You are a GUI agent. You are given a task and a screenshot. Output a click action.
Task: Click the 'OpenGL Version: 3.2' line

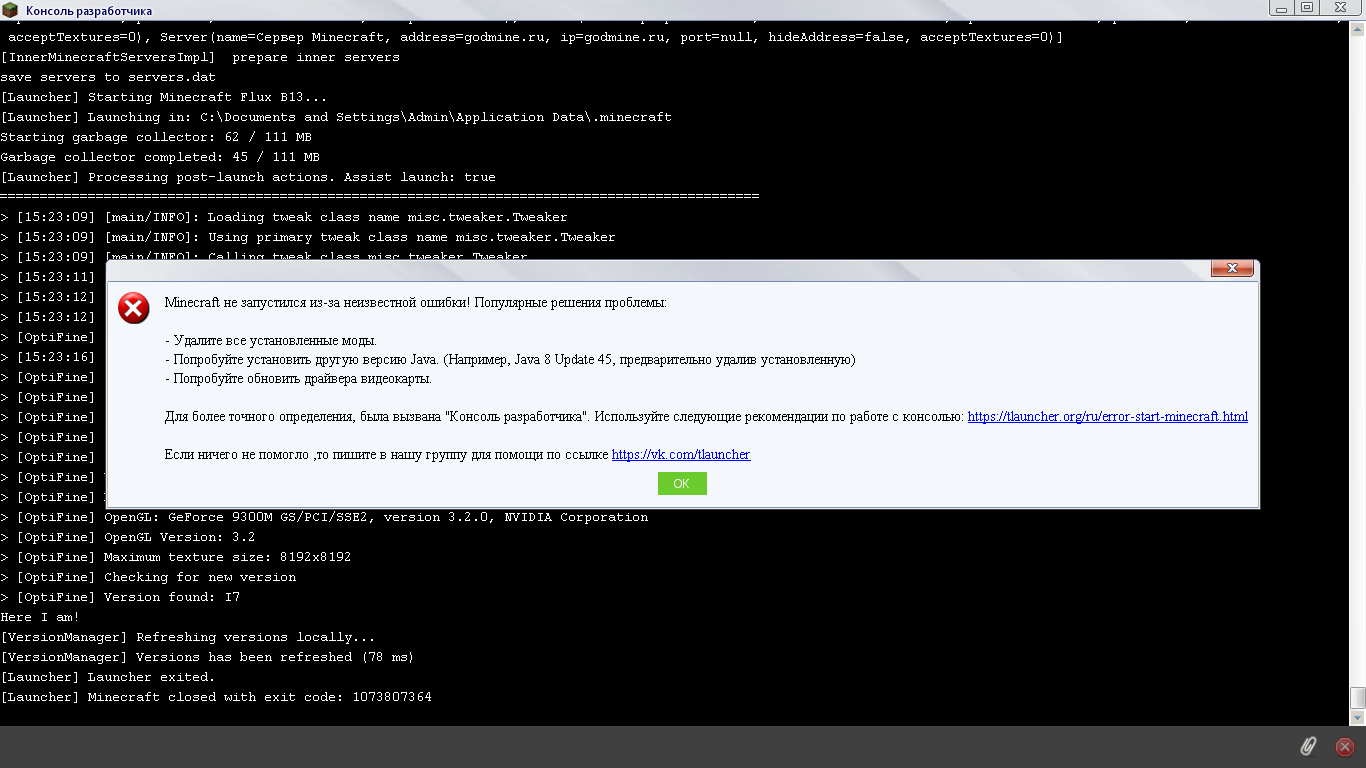point(128,537)
